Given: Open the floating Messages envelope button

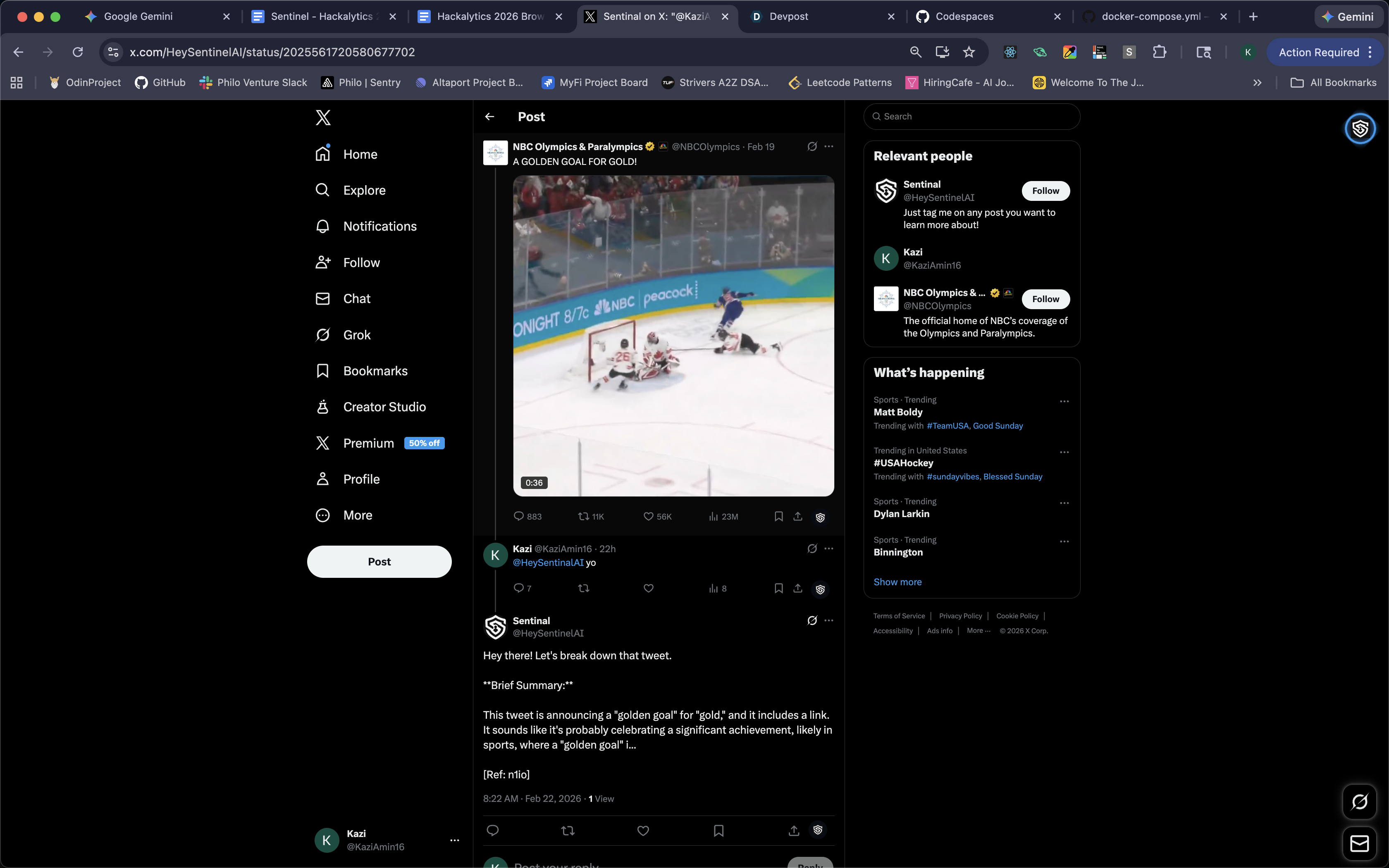Looking at the screenshot, I should click(x=1359, y=843).
